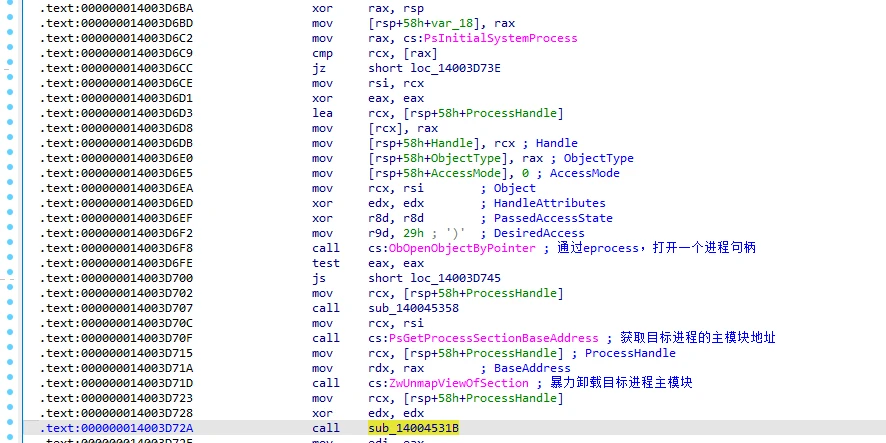This screenshot has height=443, width=886.
Task: Click 'eax, eax' operands of test
Action: point(396,263)
